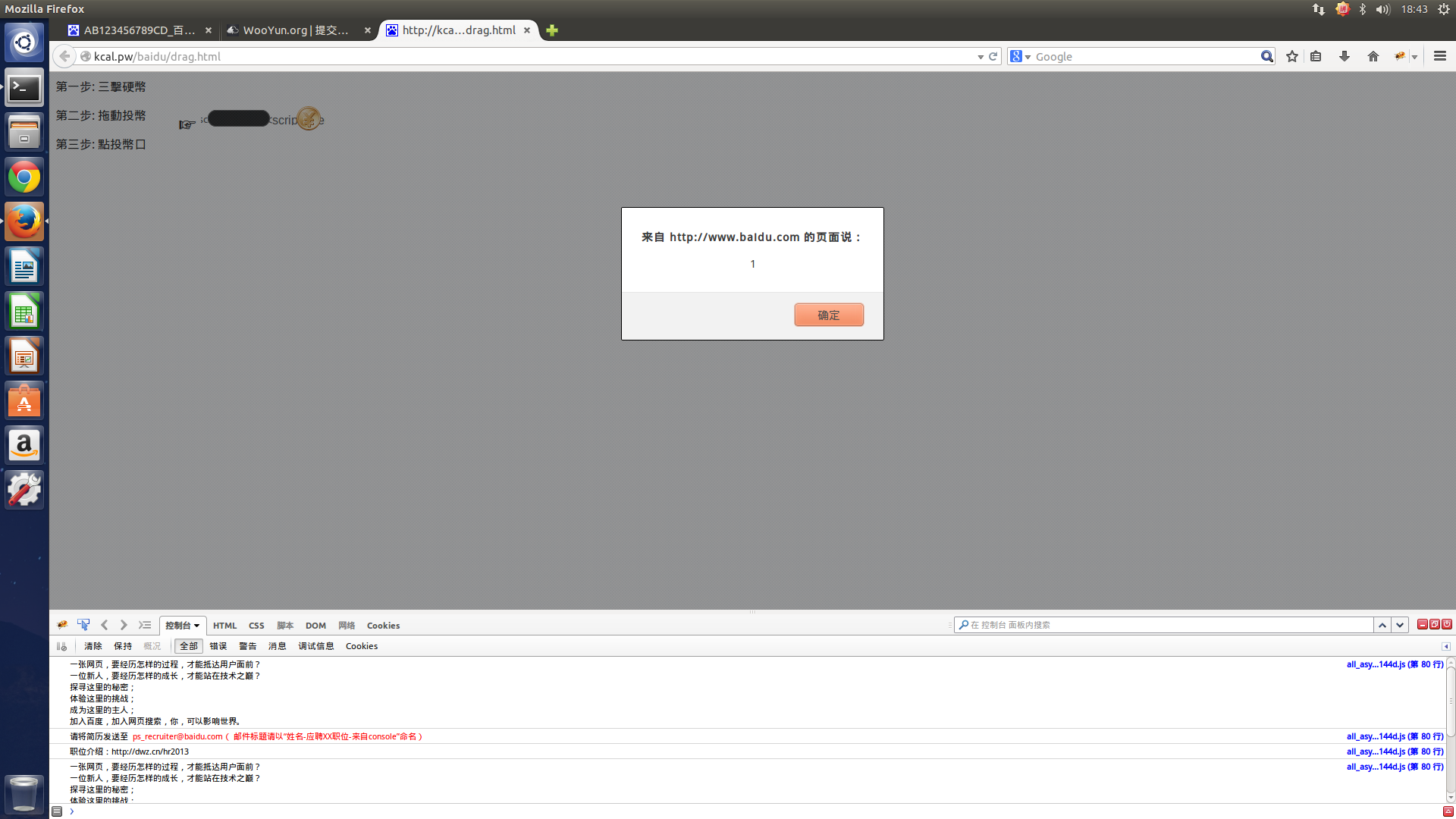Toggle the Firebug 保持 persist option
Image resolution: width=1456 pixels, height=819 pixels.
click(123, 646)
